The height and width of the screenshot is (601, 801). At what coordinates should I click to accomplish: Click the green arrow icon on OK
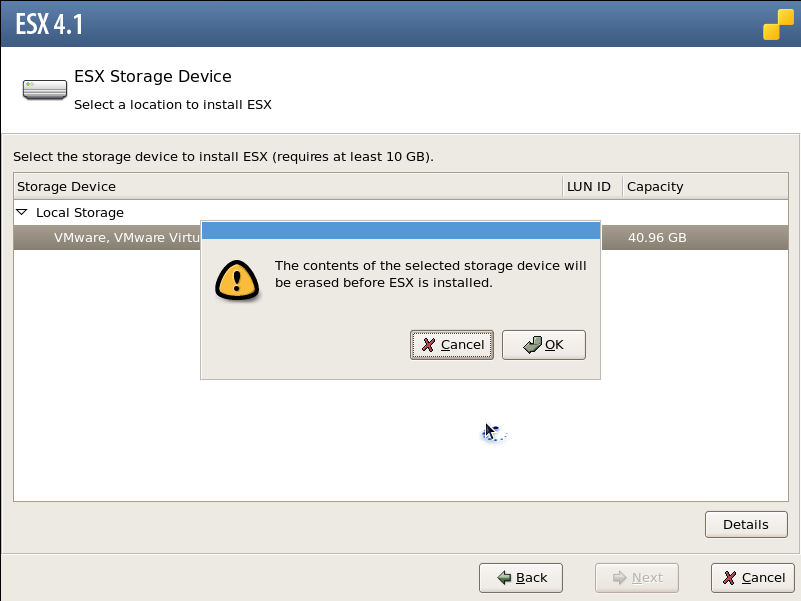(532, 345)
